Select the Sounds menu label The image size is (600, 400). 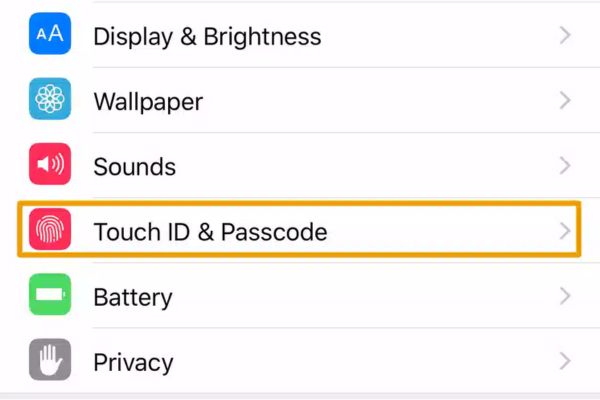coord(134,167)
